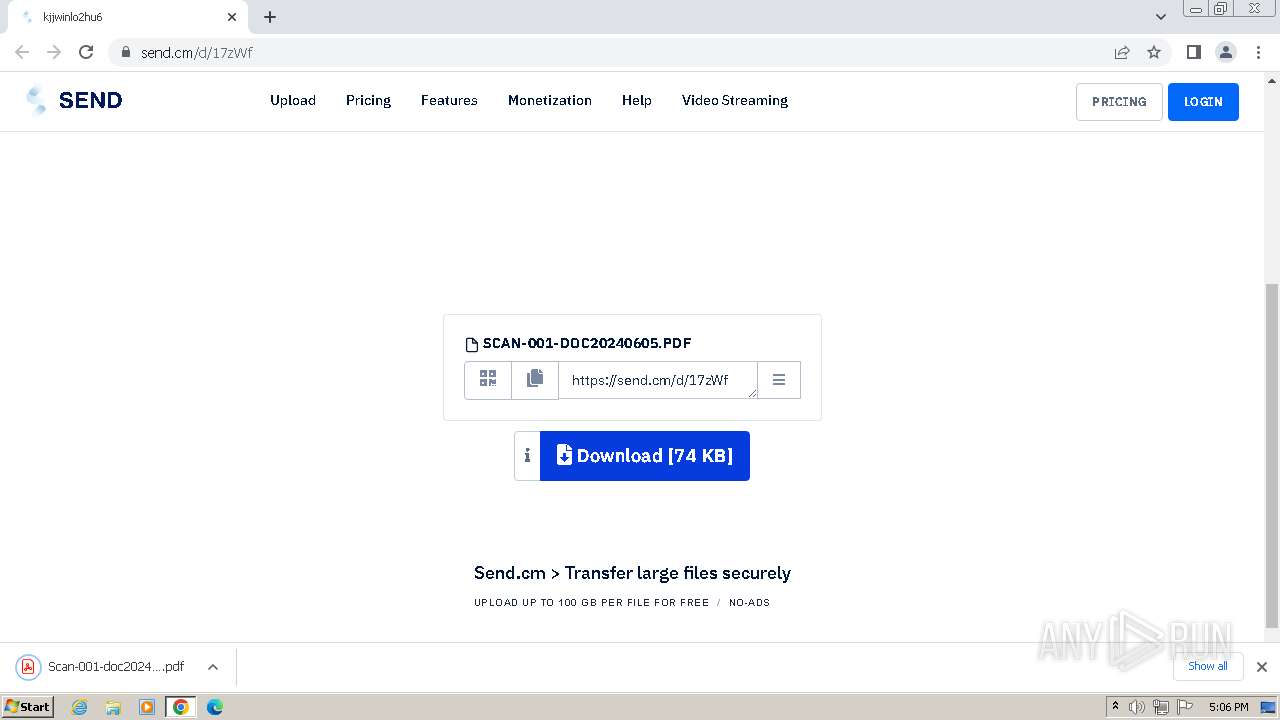Copy the link with the copy icon
1280x720 pixels.
(535, 380)
